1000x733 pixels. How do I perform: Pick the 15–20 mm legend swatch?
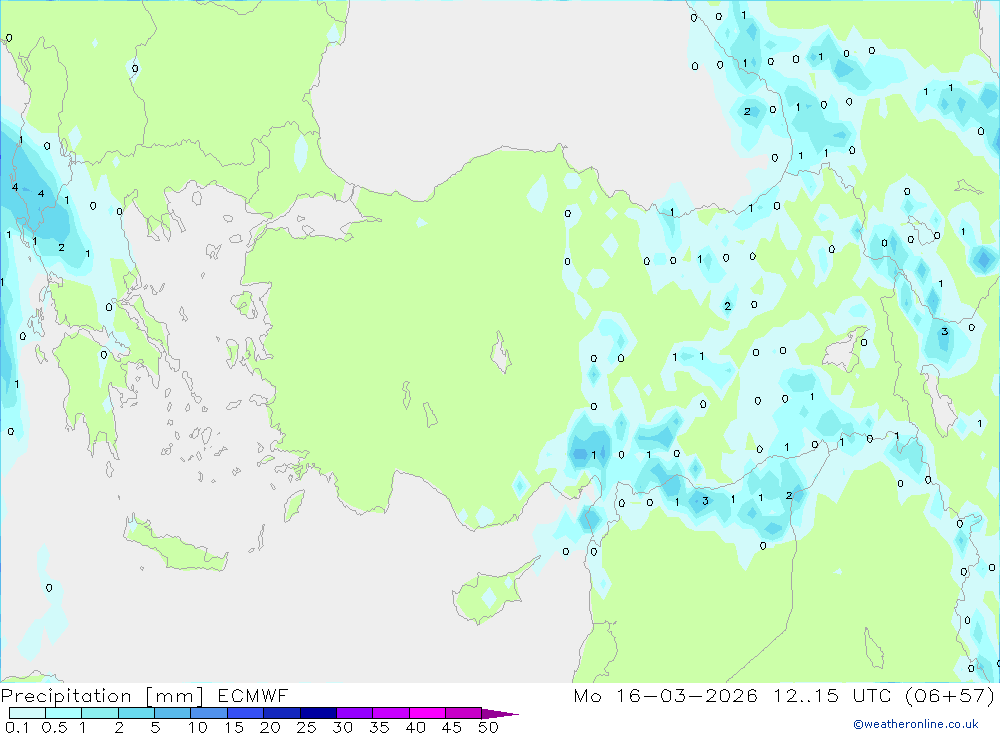(x=245, y=713)
